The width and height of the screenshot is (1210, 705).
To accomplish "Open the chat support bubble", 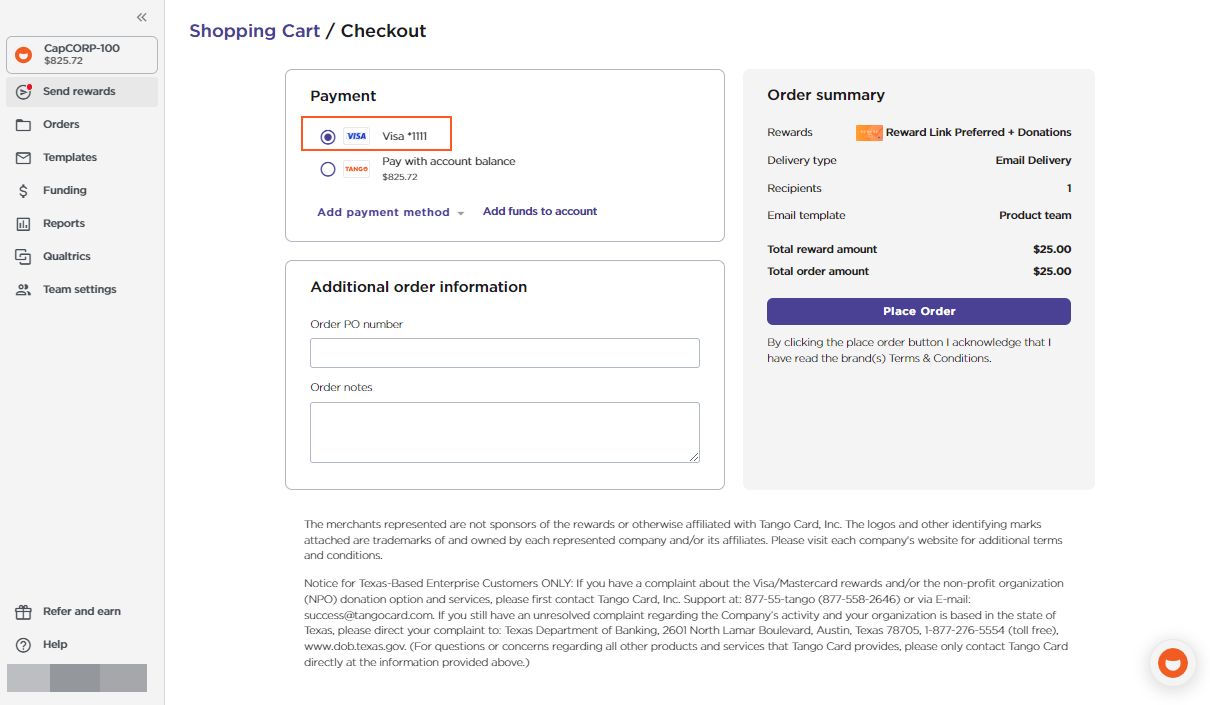I will pyautogui.click(x=1172, y=662).
